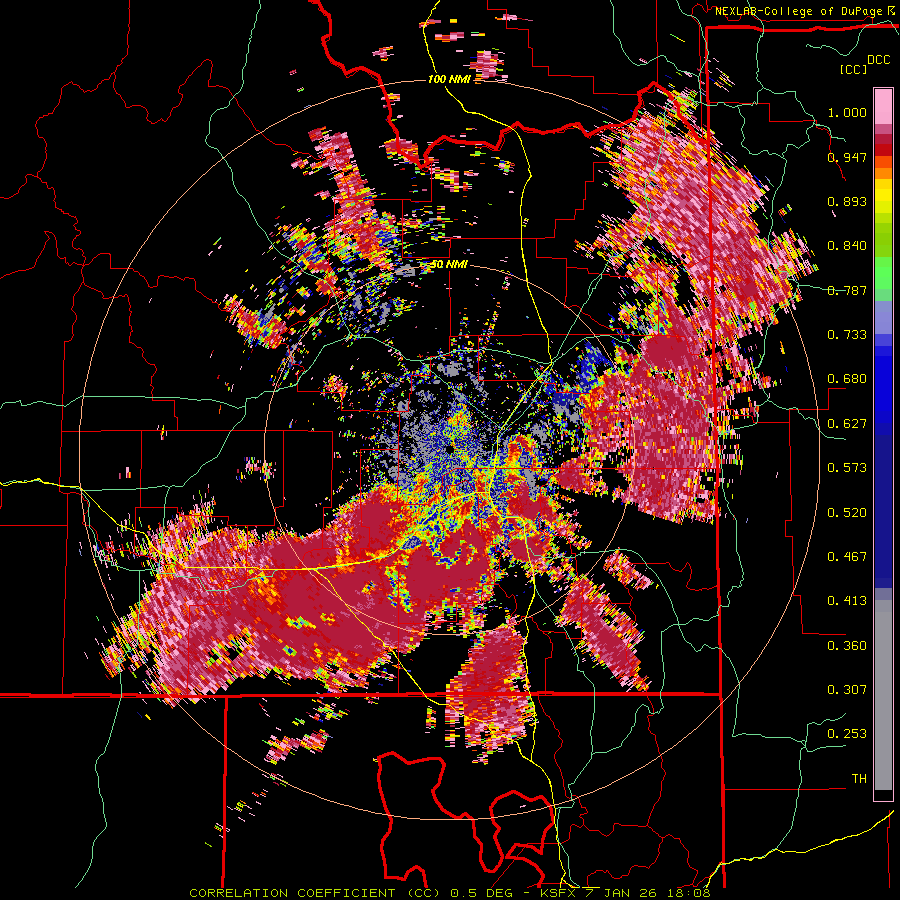Click the 0.467 scale value
The height and width of the screenshot is (900, 900).
847,557
